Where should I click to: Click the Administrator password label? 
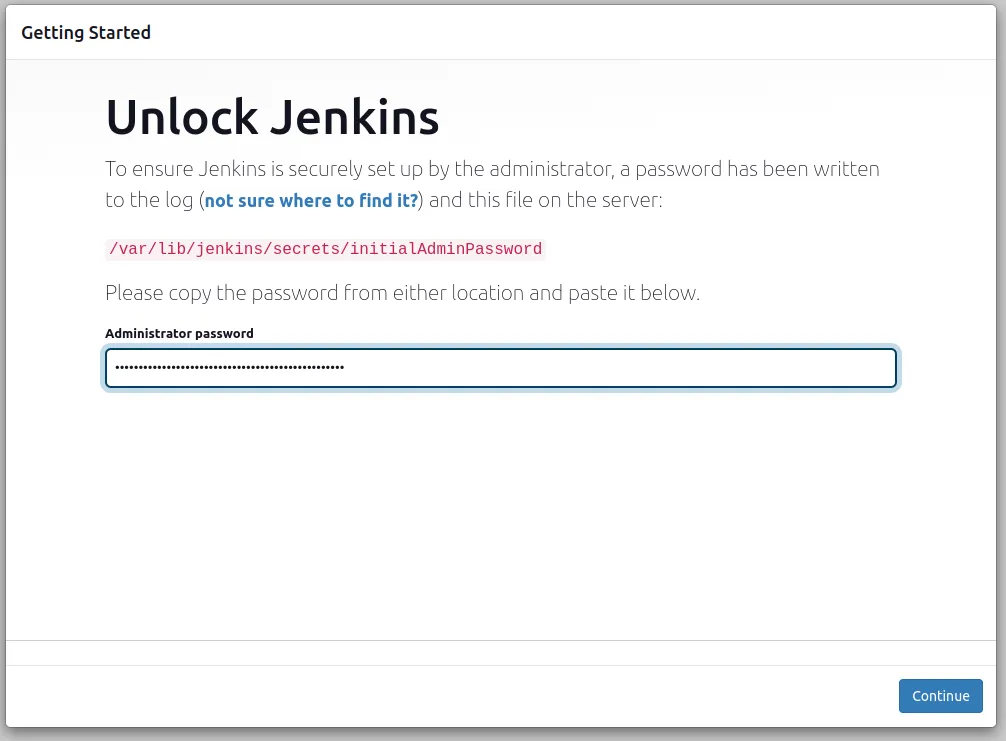click(180, 334)
